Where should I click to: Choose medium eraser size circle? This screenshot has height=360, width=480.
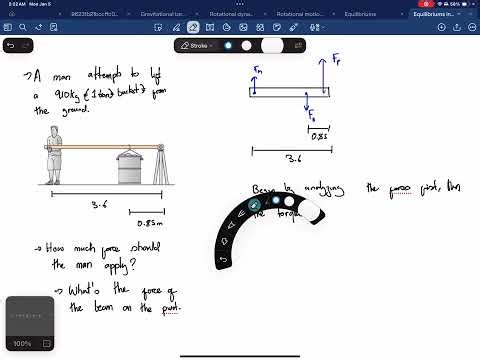(x=246, y=46)
